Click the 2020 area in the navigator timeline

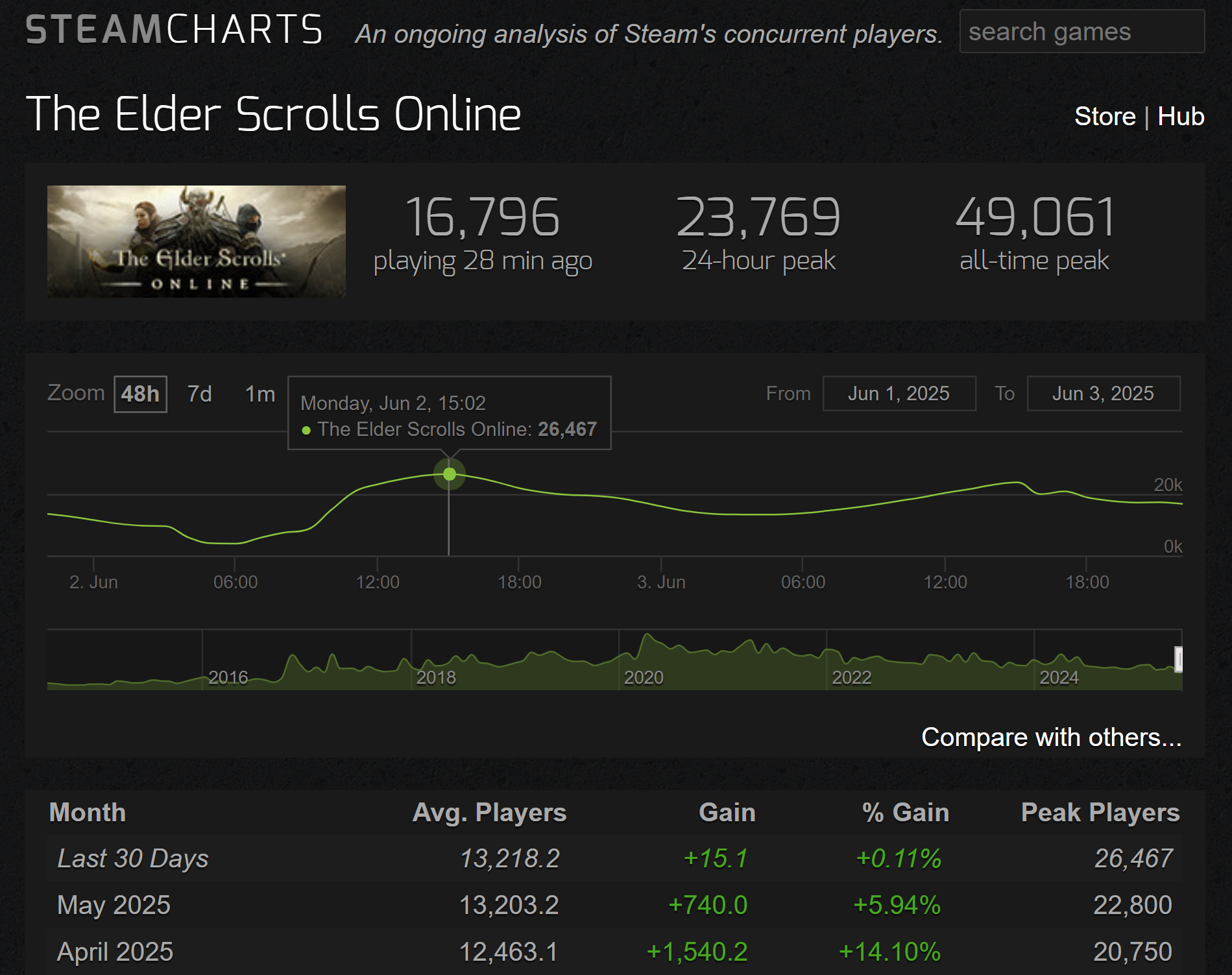[x=644, y=678]
